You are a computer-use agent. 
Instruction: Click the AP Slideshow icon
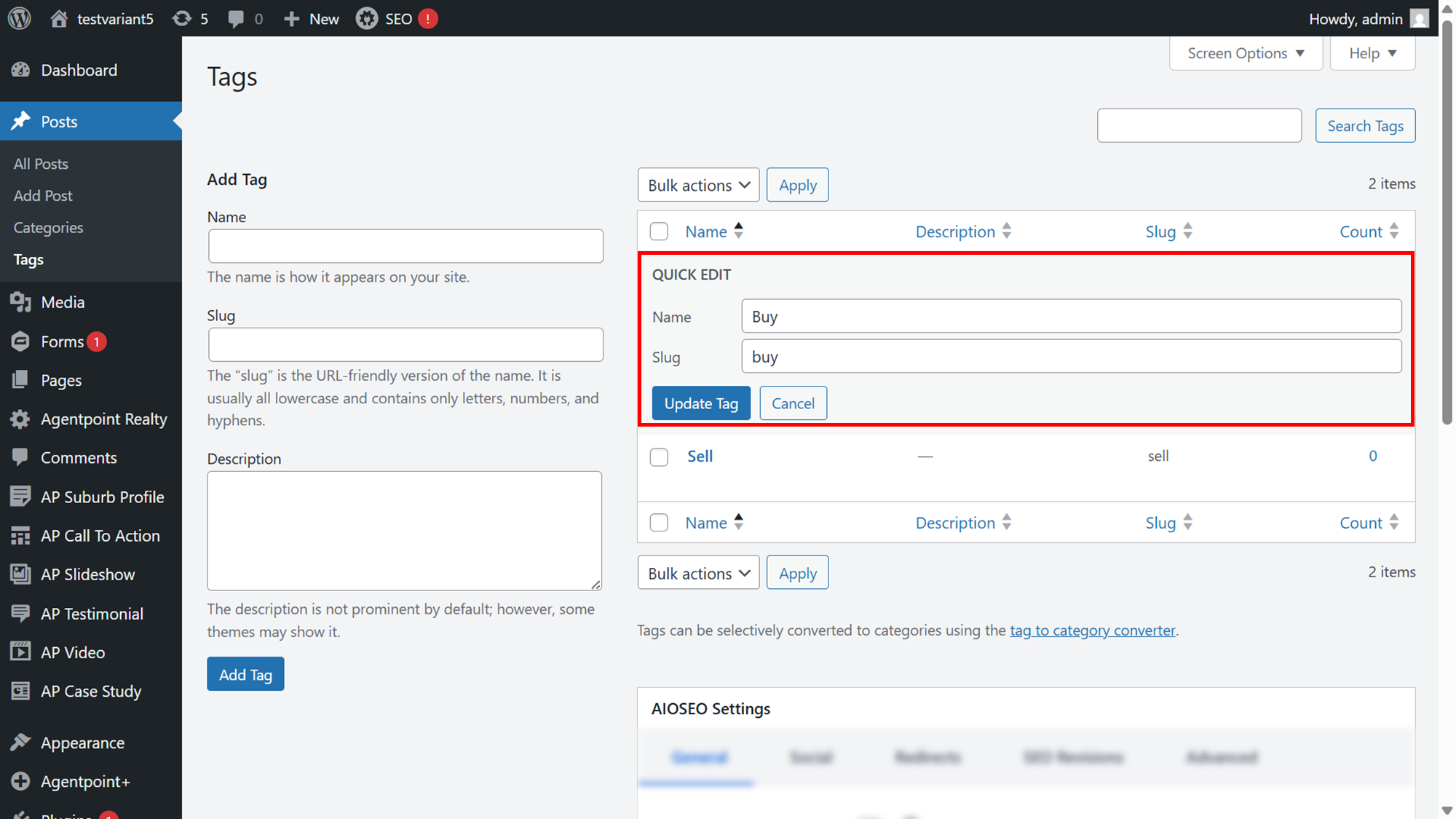point(20,574)
